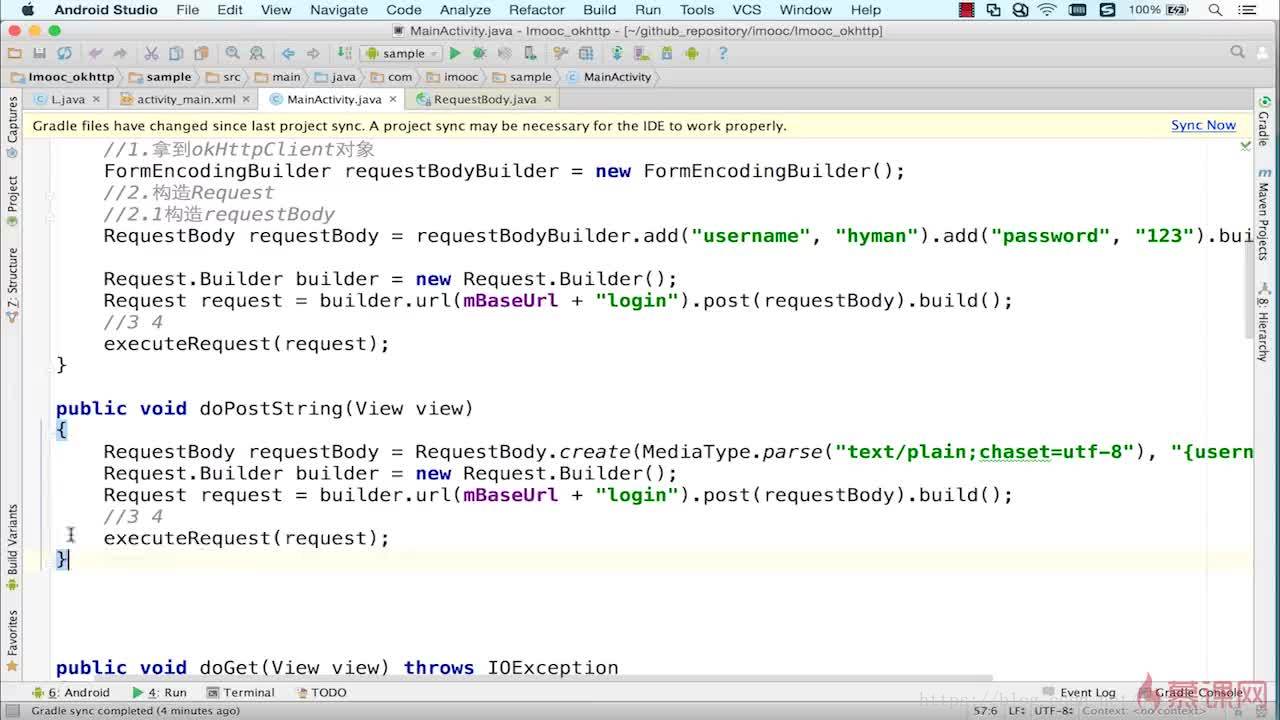The image size is (1280, 720).
Task: Open the Event Log
Action: [1079, 692]
